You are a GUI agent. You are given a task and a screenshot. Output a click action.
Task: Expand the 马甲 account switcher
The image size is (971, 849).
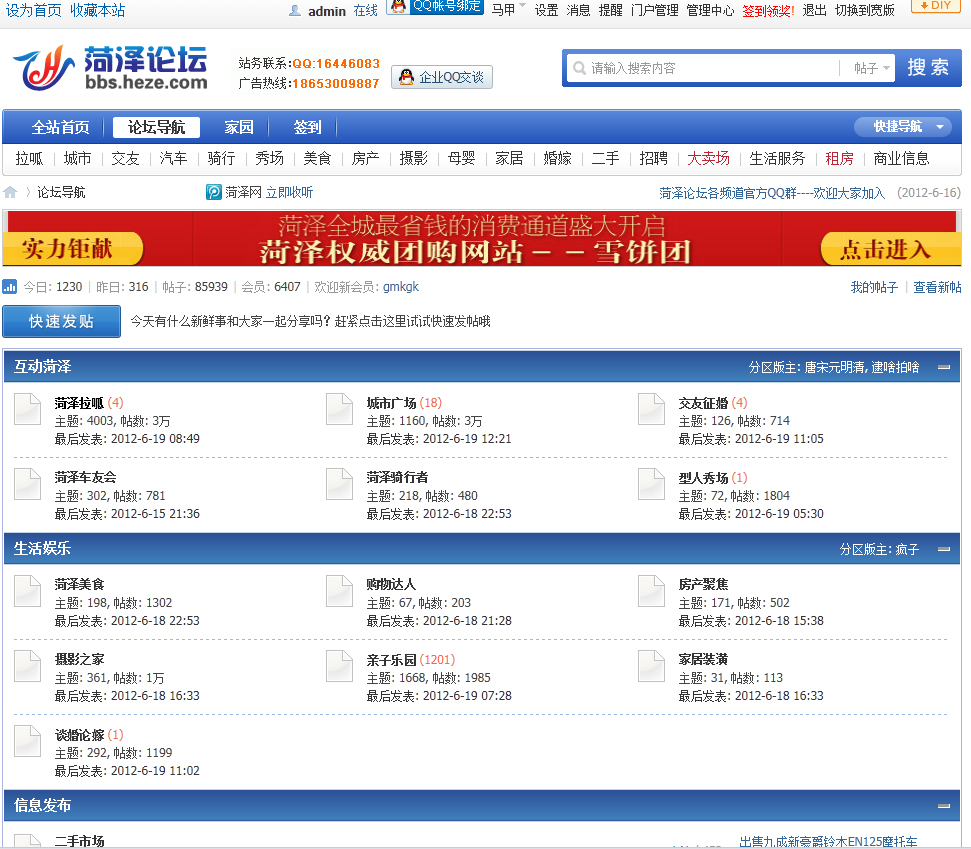click(x=508, y=10)
